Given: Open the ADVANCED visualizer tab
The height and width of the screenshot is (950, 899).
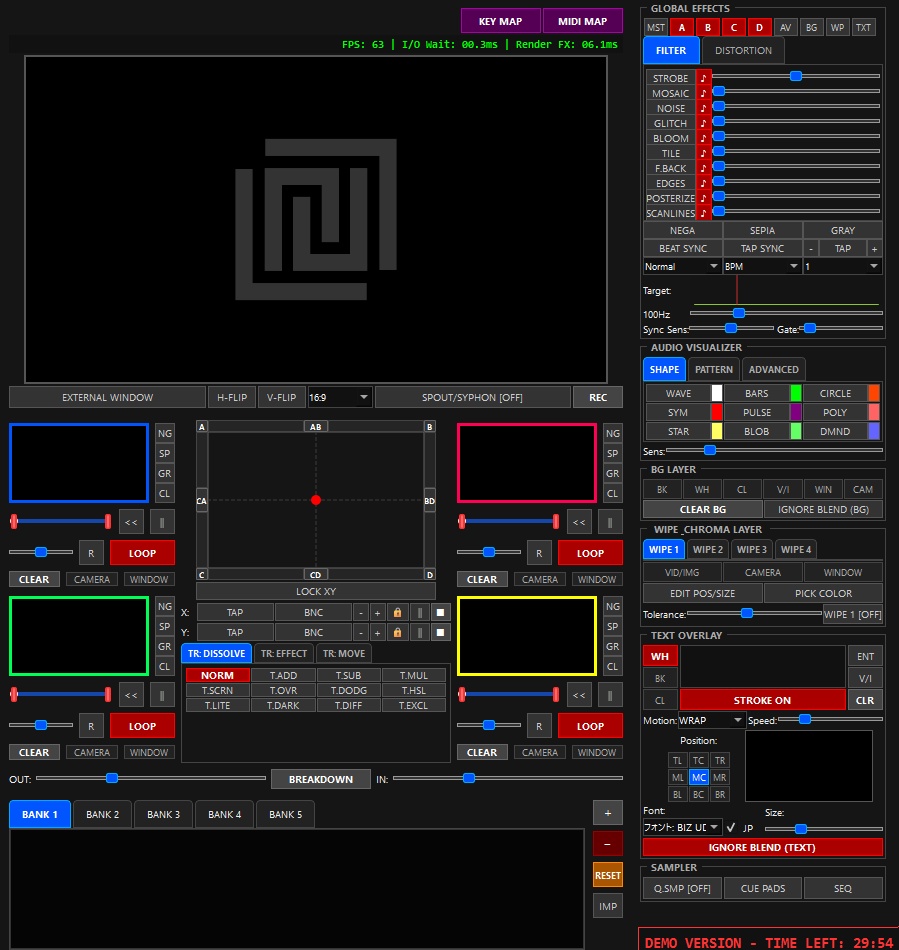Looking at the screenshot, I should [774, 370].
